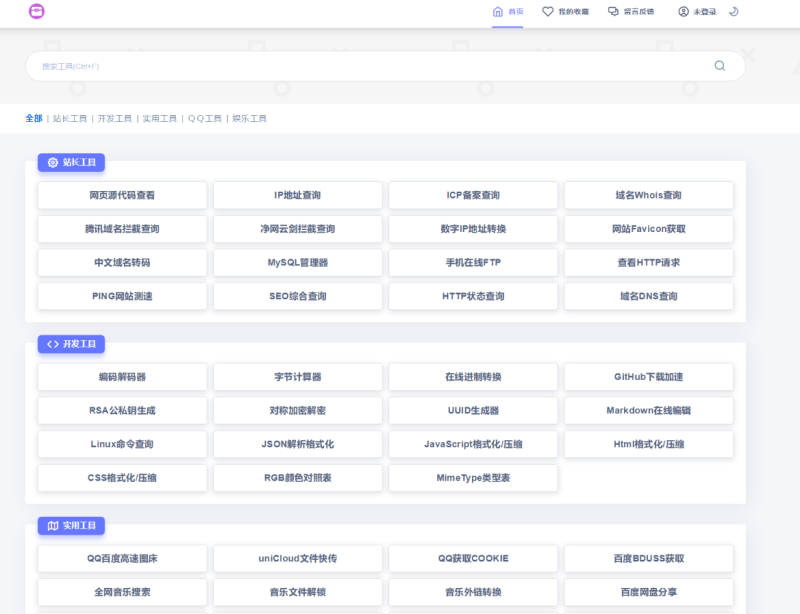Select the 开发工具 category filter link
Screen dimensions: 800x614
[x=115, y=118]
